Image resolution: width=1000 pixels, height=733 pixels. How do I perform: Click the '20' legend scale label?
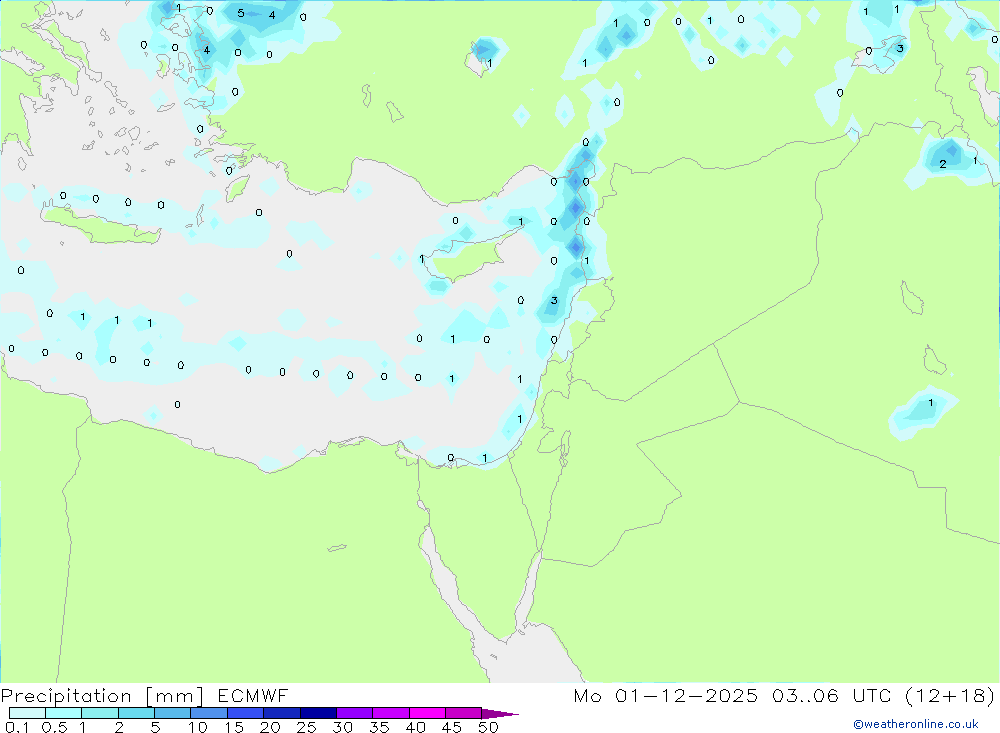coord(270,727)
